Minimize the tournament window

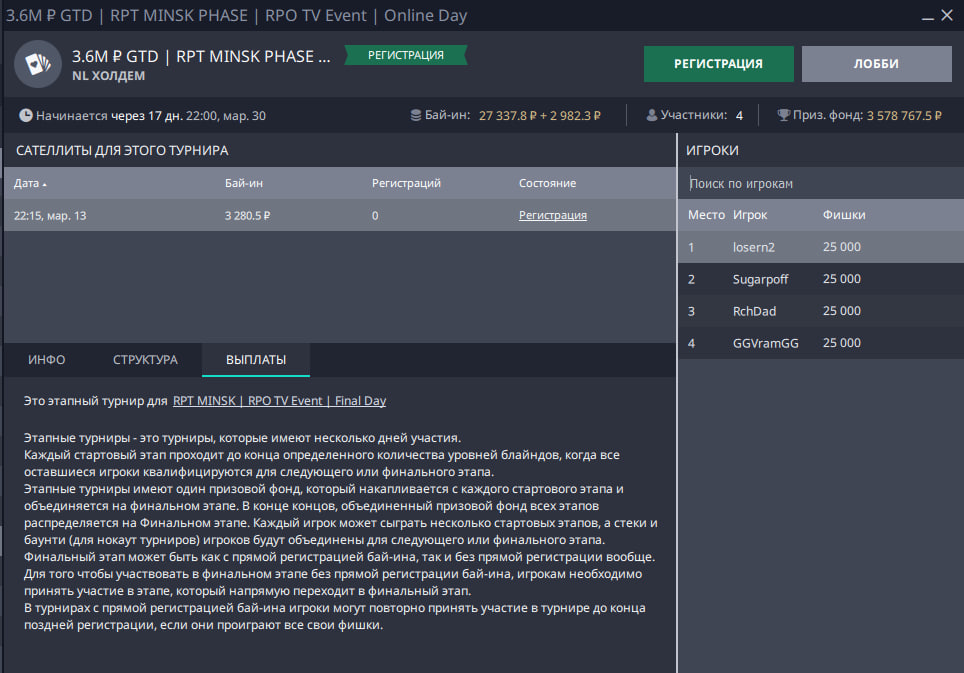918,15
